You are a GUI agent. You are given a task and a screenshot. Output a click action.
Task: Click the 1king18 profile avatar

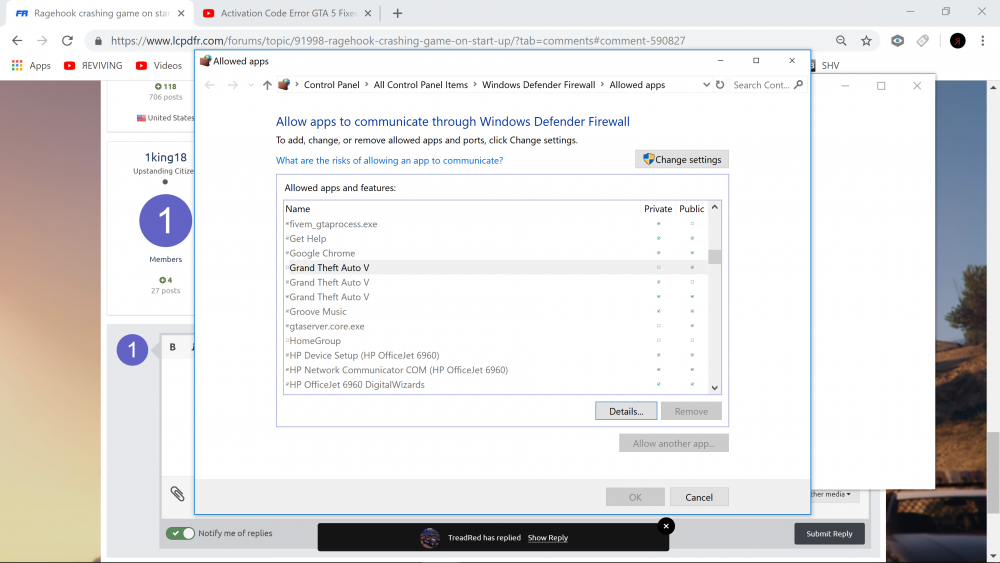point(166,221)
